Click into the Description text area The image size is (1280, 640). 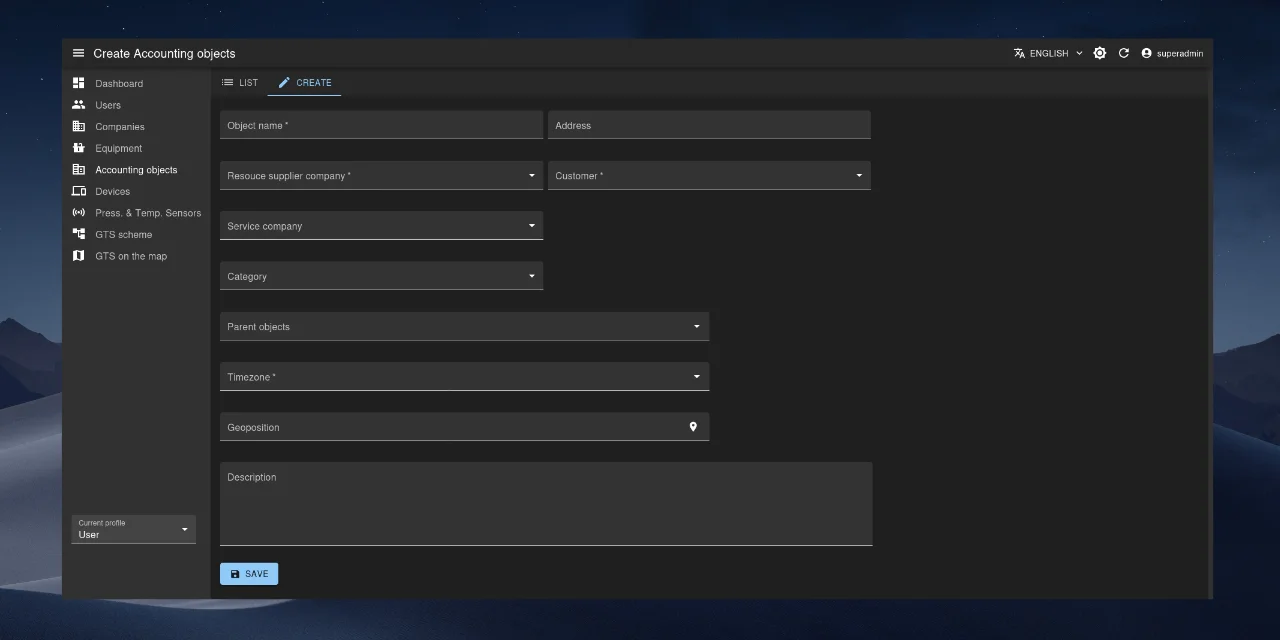click(x=545, y=505)
